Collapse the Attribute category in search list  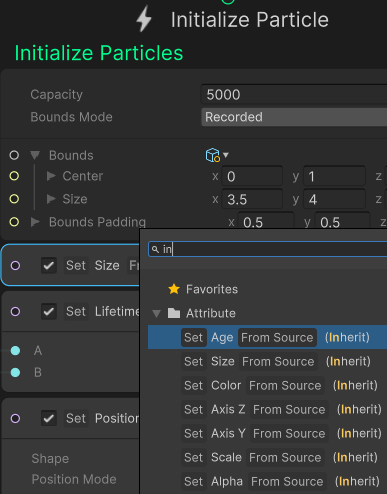pyautogui.click(x=156, y=313)
